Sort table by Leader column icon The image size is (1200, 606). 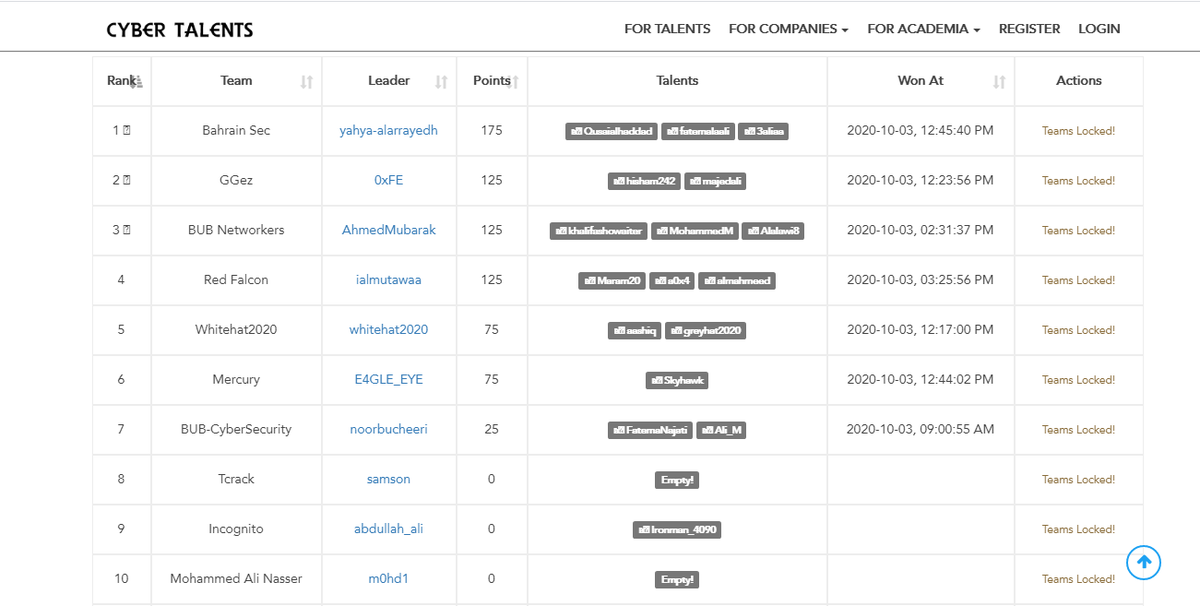[441, 82]
